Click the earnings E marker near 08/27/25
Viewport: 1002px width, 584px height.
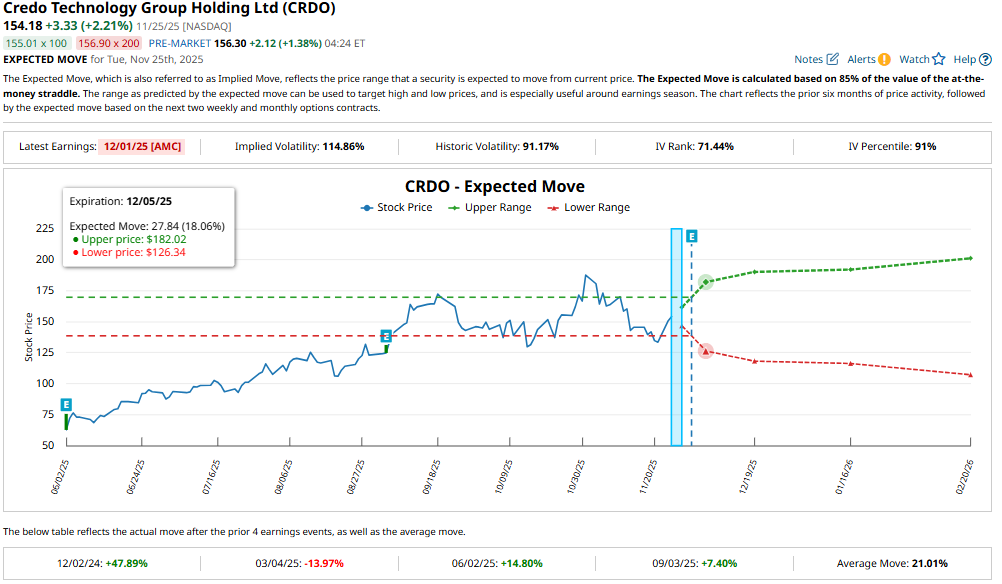(x=386, y=337)
